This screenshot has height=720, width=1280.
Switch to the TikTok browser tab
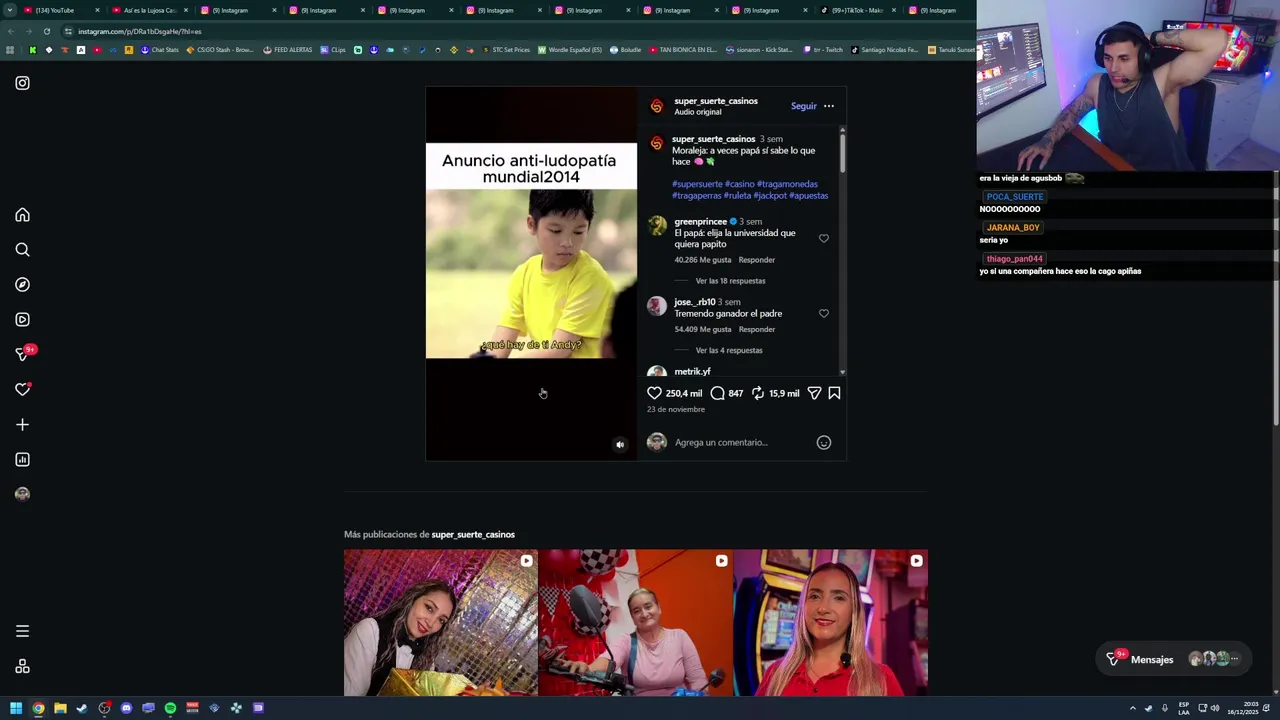(x=855, y=10)
